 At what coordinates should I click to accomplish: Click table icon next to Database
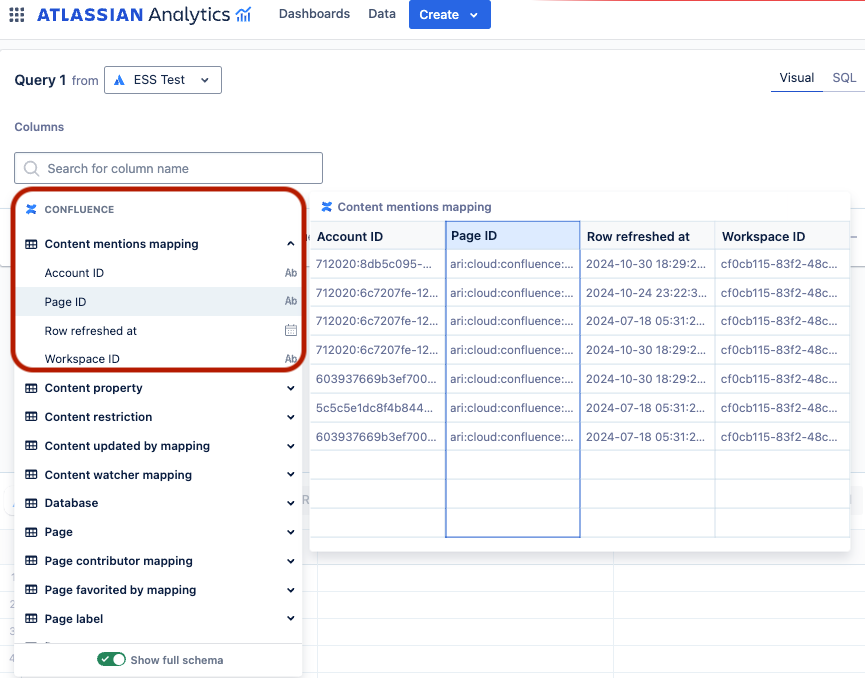31,503
